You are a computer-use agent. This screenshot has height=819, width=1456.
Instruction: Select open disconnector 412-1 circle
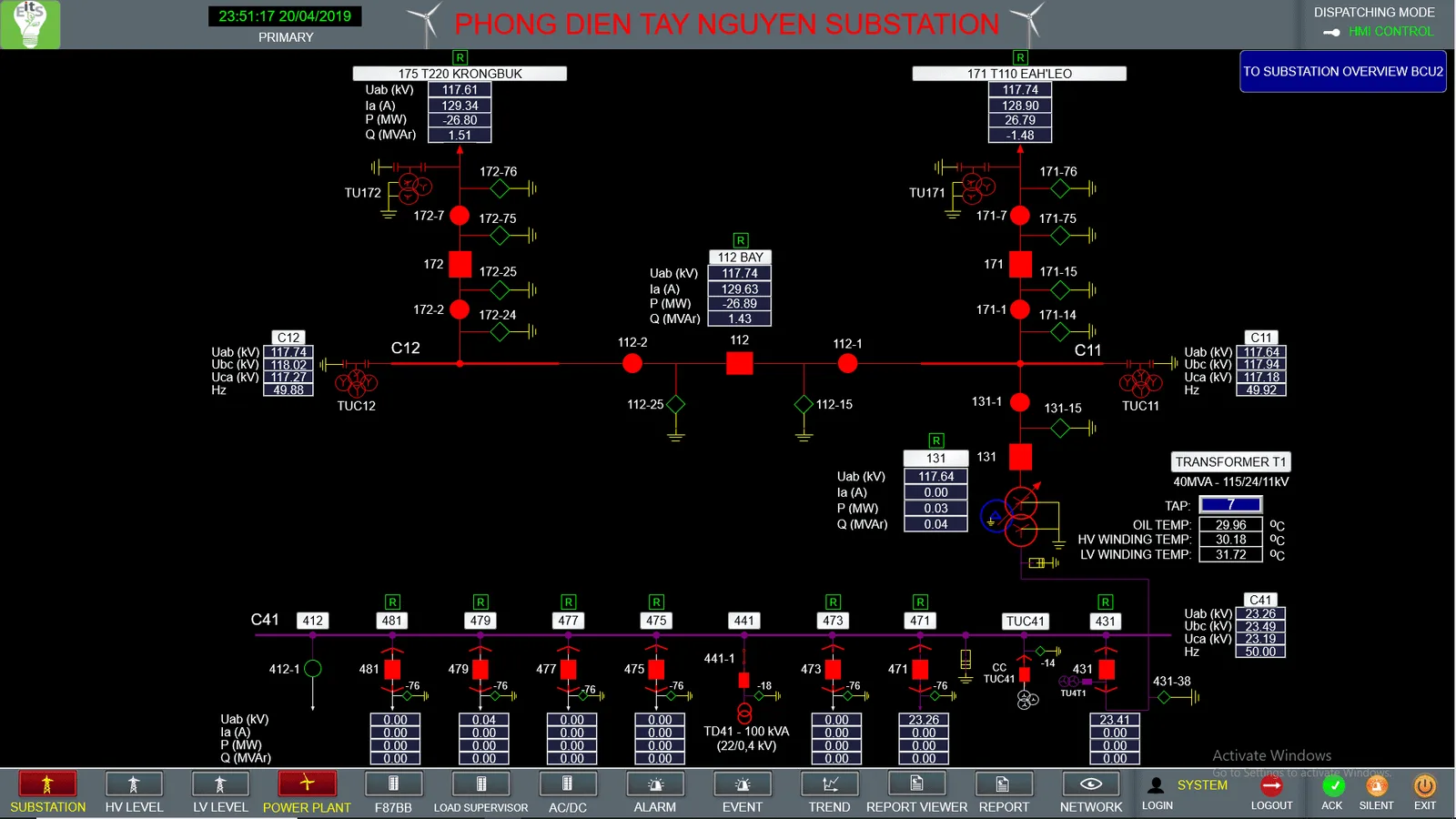tap(313, 669)
